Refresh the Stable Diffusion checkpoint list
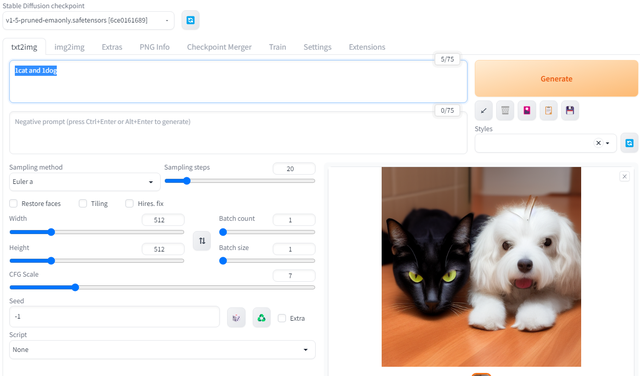 [190, 20]
